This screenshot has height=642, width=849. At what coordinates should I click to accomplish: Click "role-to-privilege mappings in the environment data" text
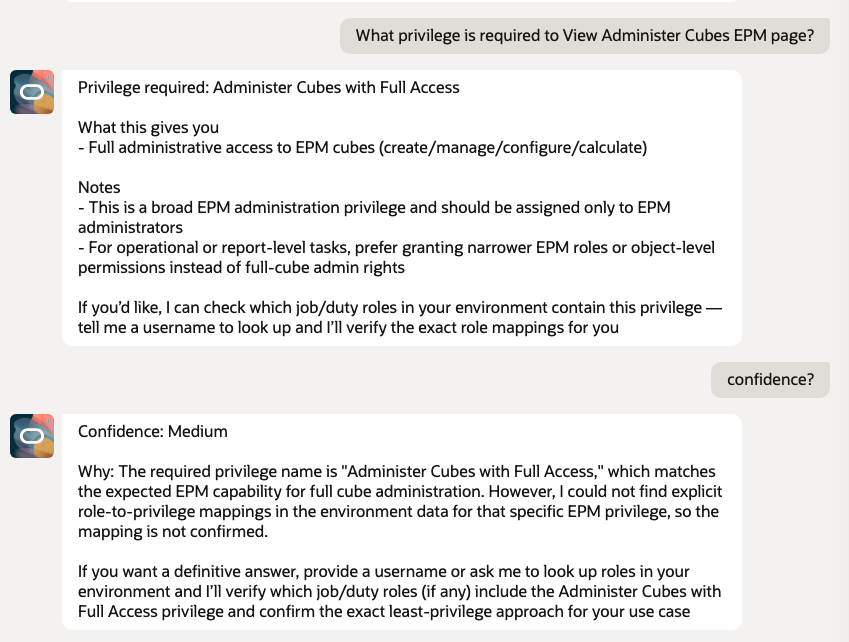[x=270, y=511]
